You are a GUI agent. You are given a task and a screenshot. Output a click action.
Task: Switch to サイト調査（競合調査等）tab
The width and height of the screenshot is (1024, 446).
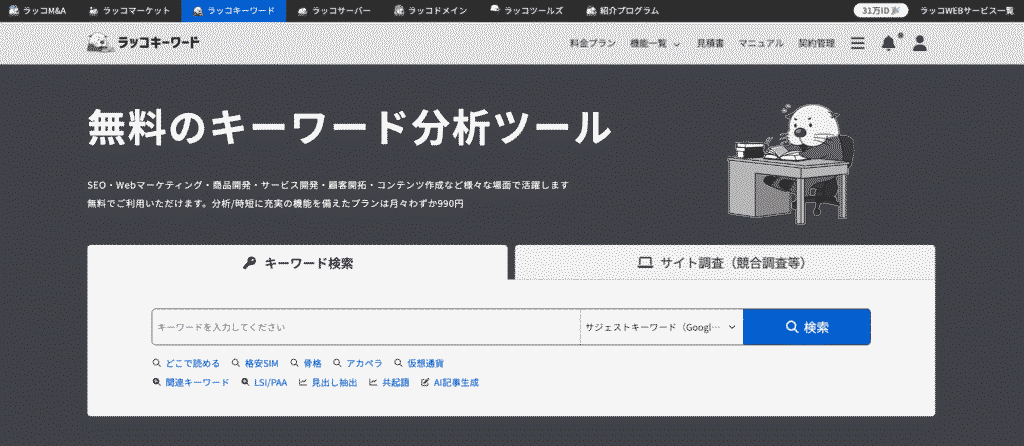coord(724,263)
